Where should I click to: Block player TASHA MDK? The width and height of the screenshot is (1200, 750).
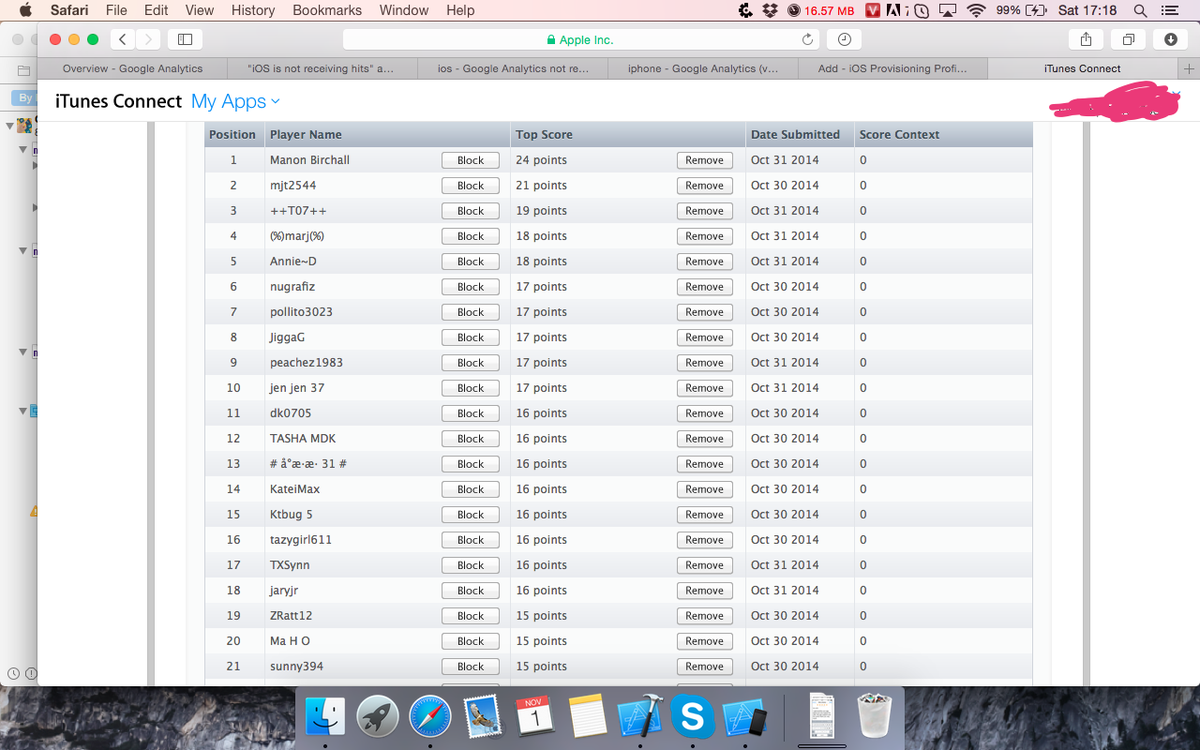[x=470, y=439]
